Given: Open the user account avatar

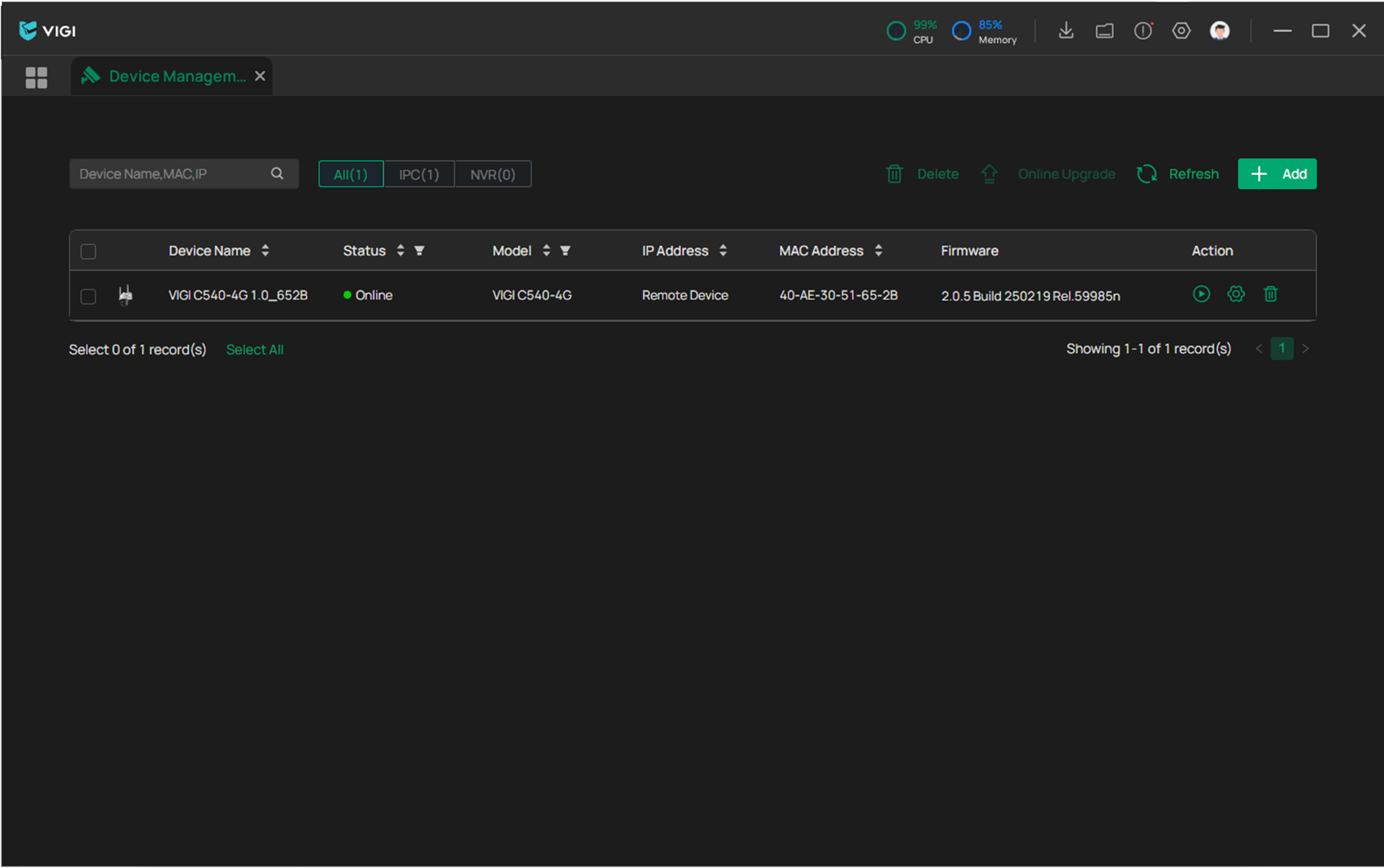Looking at the screenshot, I should point(1219,30).
